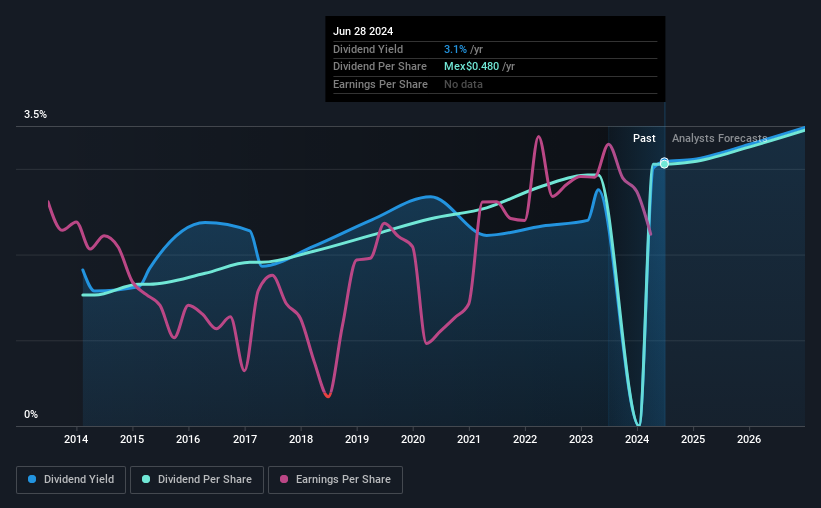
Task: Click the teal Dividend Per Share legend dot
Action: point(146,479)
